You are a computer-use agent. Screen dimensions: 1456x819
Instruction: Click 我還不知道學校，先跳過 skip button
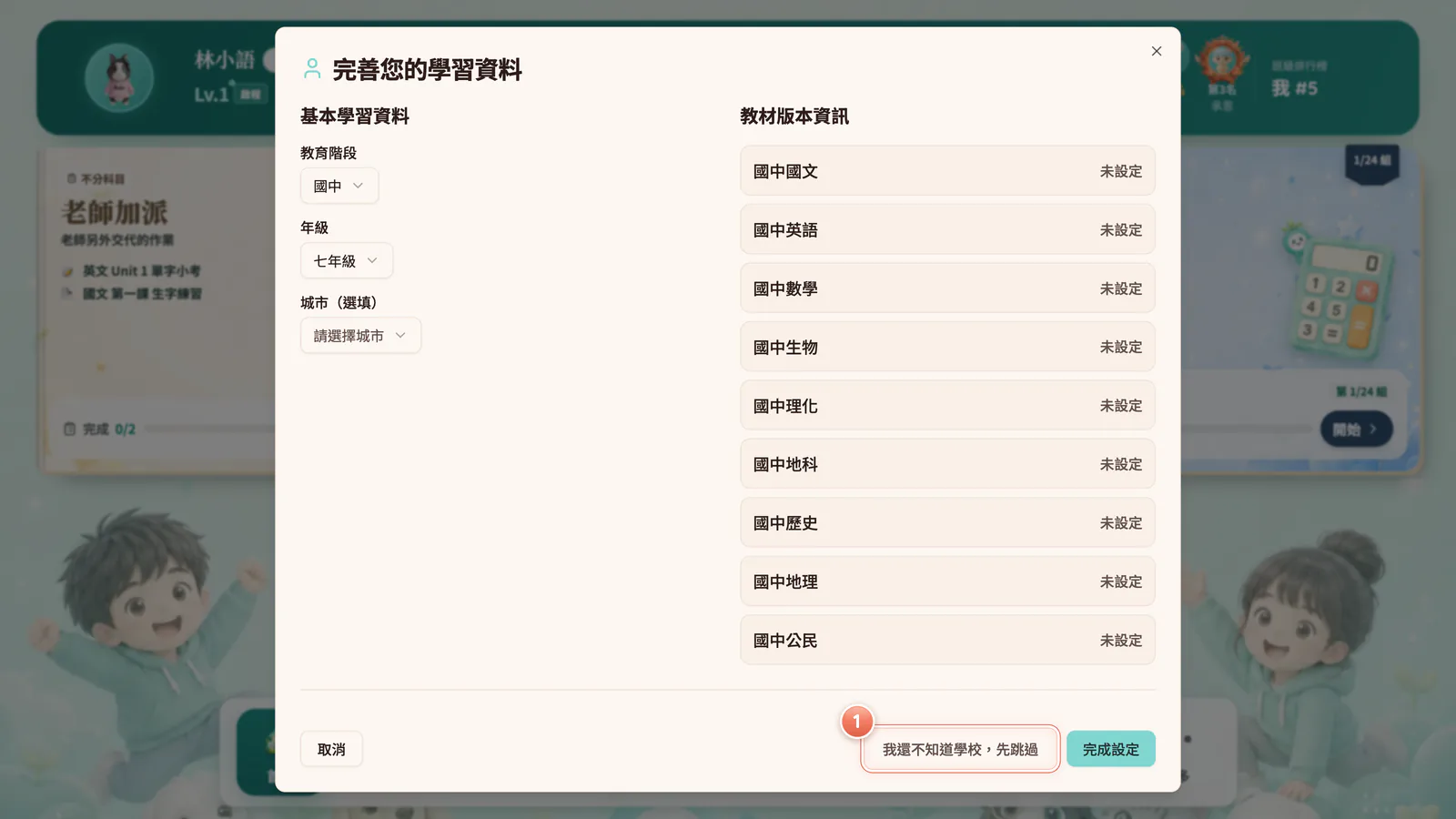pos(960,749)
